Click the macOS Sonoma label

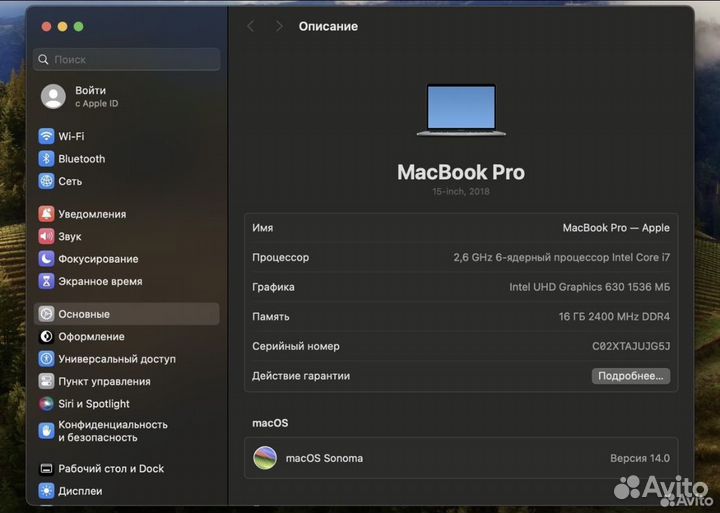click(324, 458)
